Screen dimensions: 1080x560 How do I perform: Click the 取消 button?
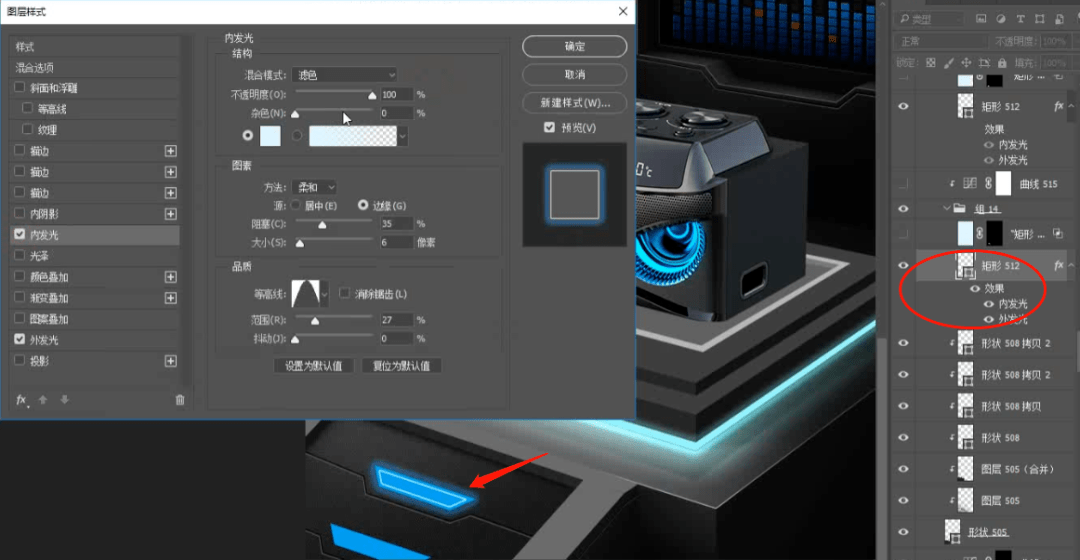[574, 74]
